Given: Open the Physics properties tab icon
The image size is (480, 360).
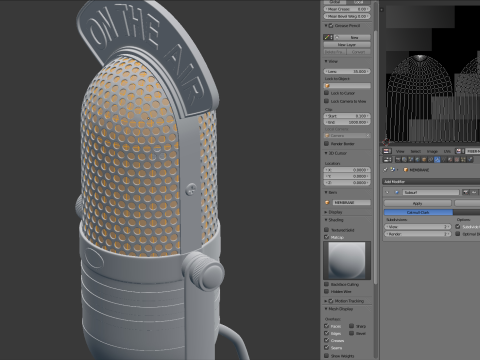Looking at the screenshot, I should tap(470, 159).
